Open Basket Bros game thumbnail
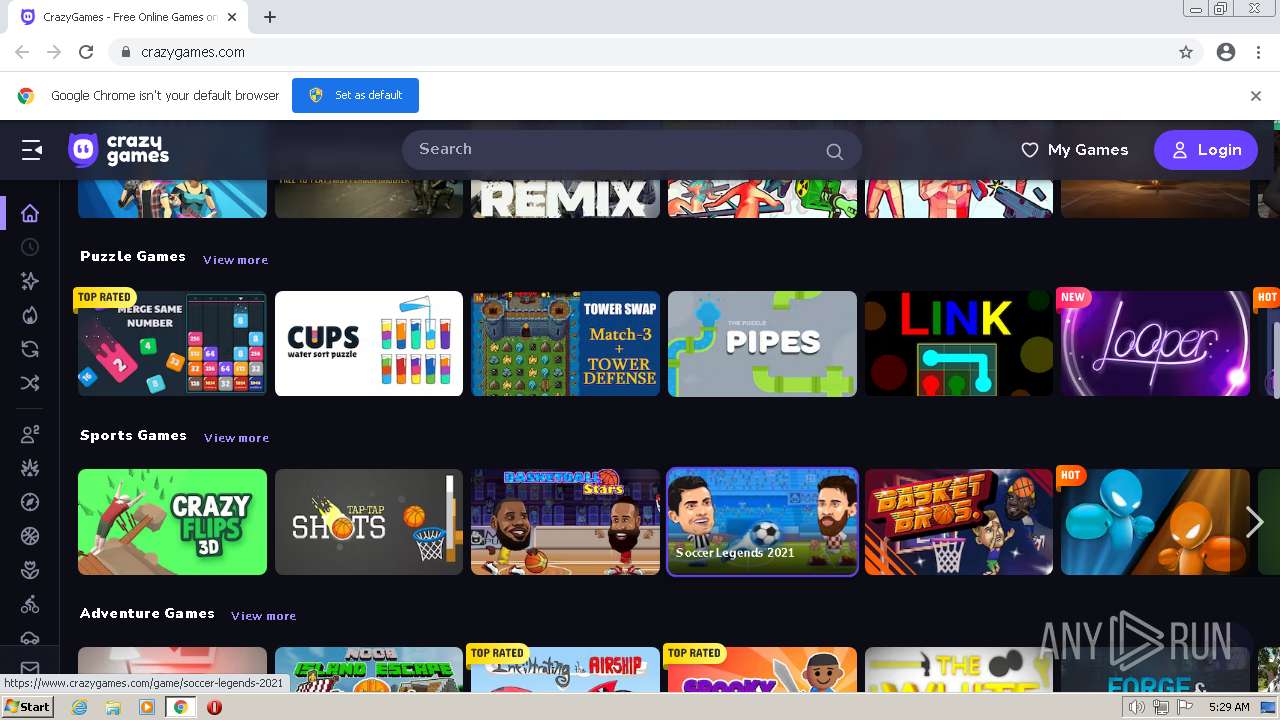 point(959,522)
